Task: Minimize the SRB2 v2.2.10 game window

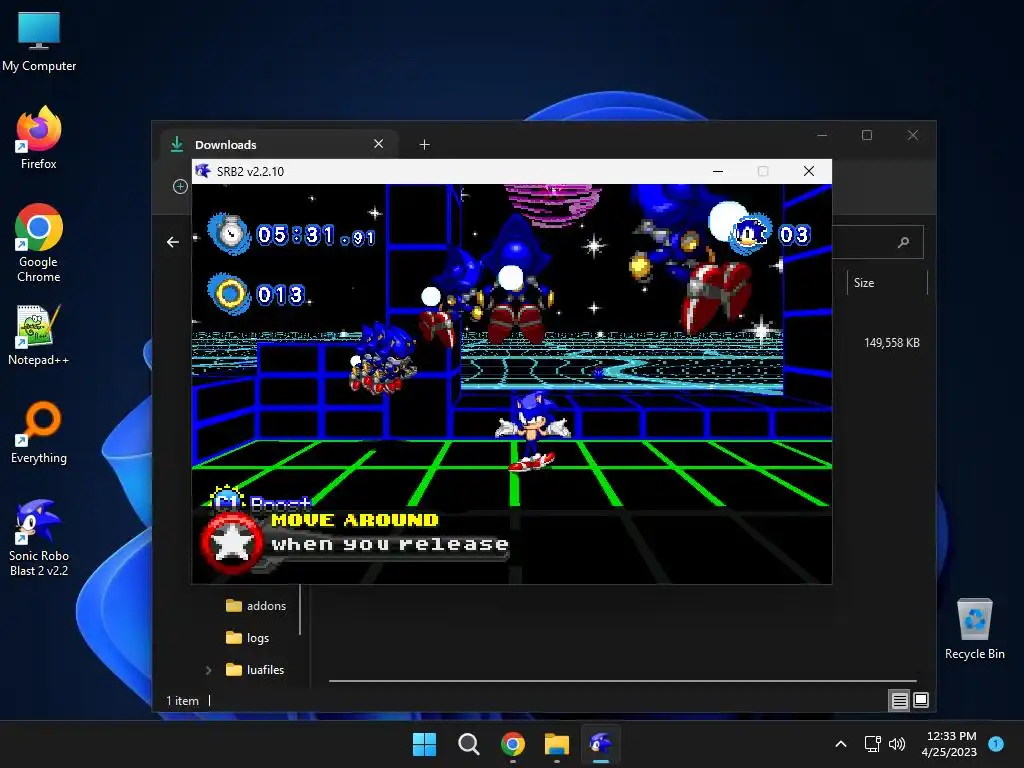Action: [x=718, y=171]
